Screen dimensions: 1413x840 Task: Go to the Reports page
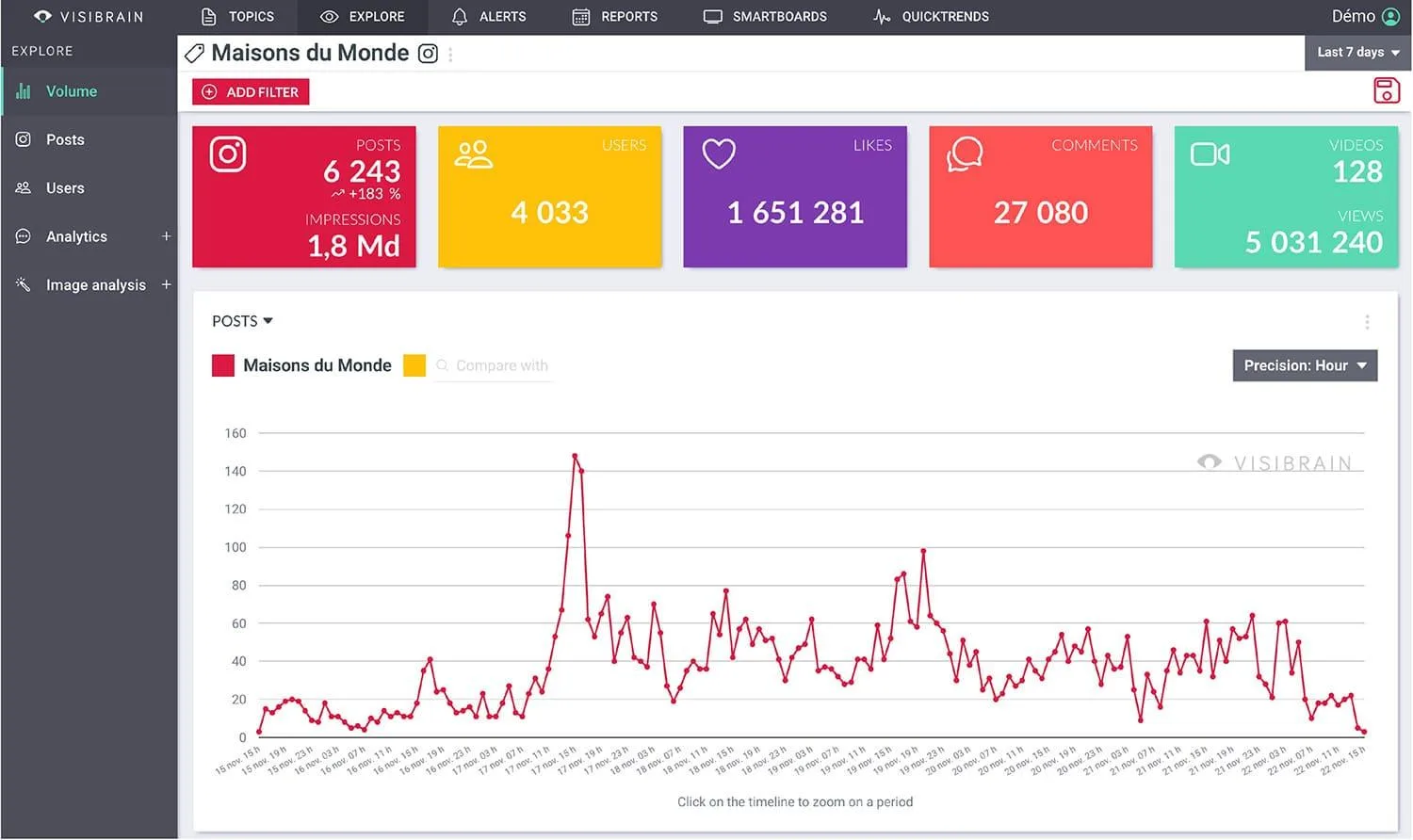click(615, 17)
